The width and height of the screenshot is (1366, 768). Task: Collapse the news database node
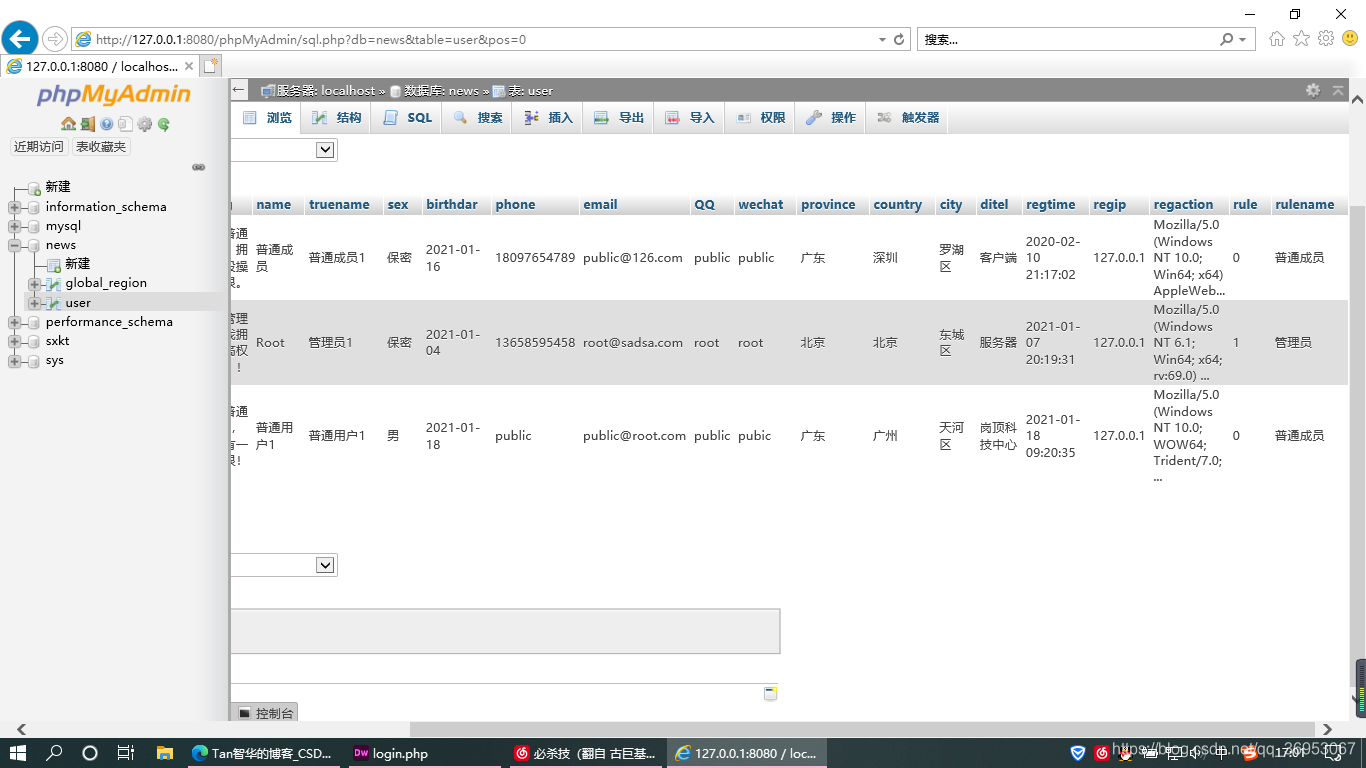[x=15, y=246]
